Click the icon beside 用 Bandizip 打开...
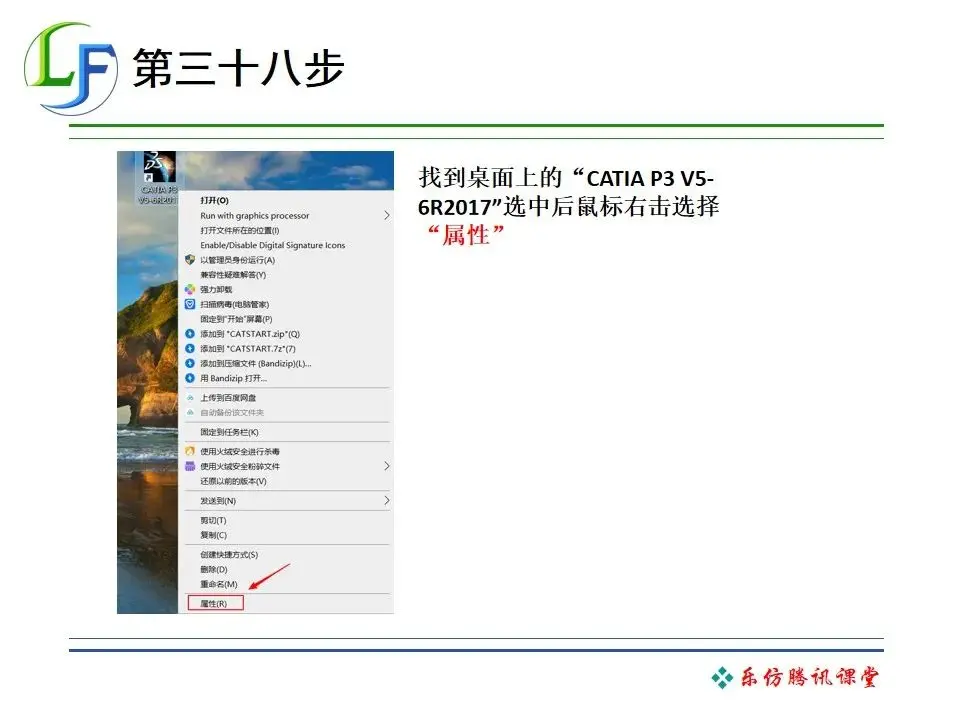The height and width of the screenshot is (720, 960). click(x=190, y=378)
